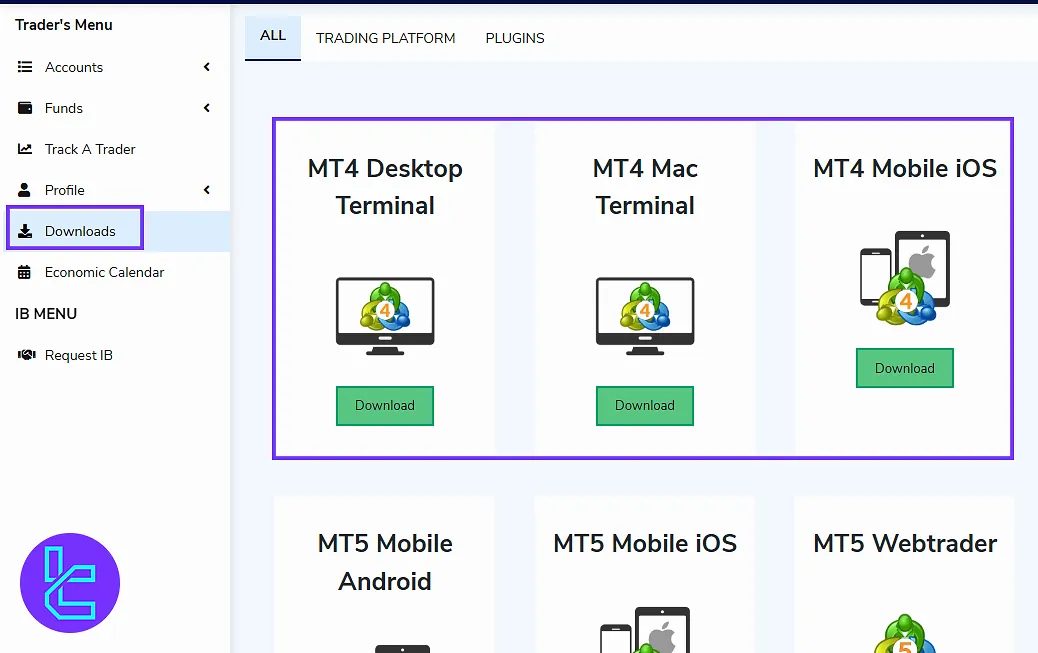Click the MT4 Mac Terminal monitor icon

pyautogui.click(x=645, y=316)
